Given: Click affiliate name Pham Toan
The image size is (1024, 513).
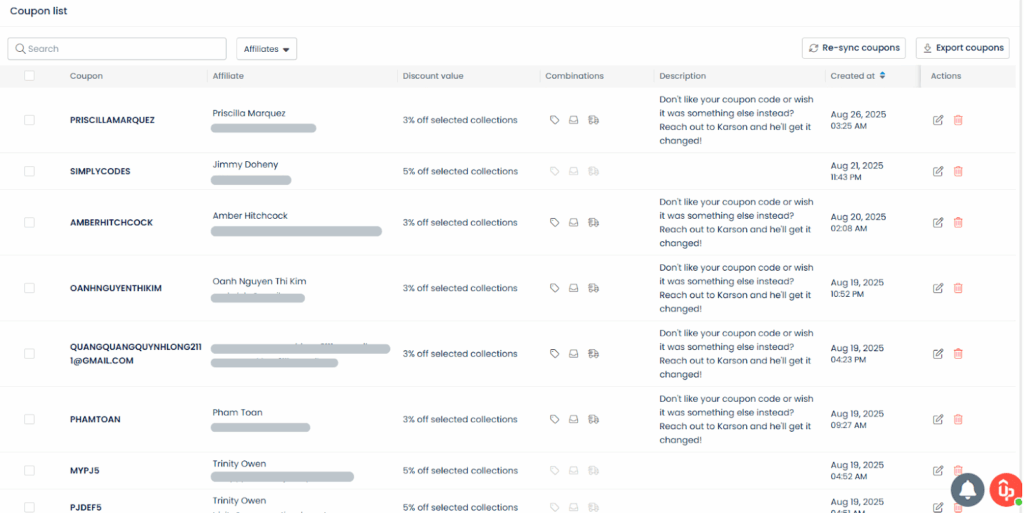Looking at the screenshot, I should click(x=238, y=412).
